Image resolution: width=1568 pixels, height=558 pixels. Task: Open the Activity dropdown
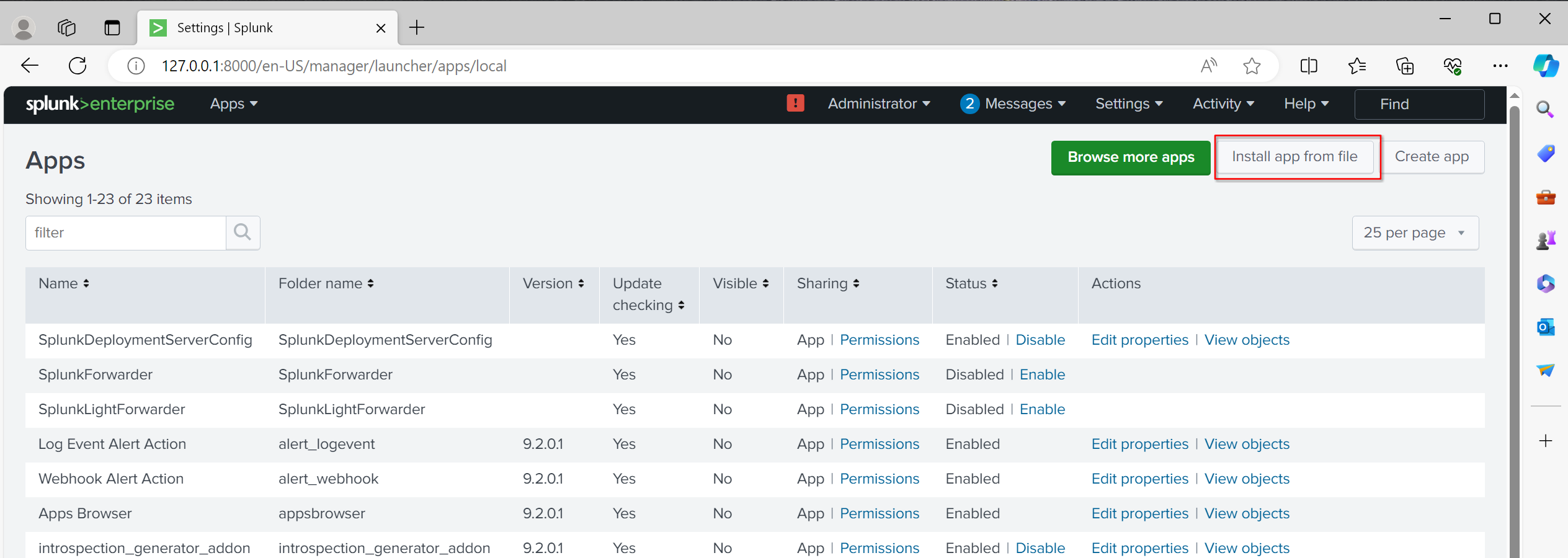1223,104
